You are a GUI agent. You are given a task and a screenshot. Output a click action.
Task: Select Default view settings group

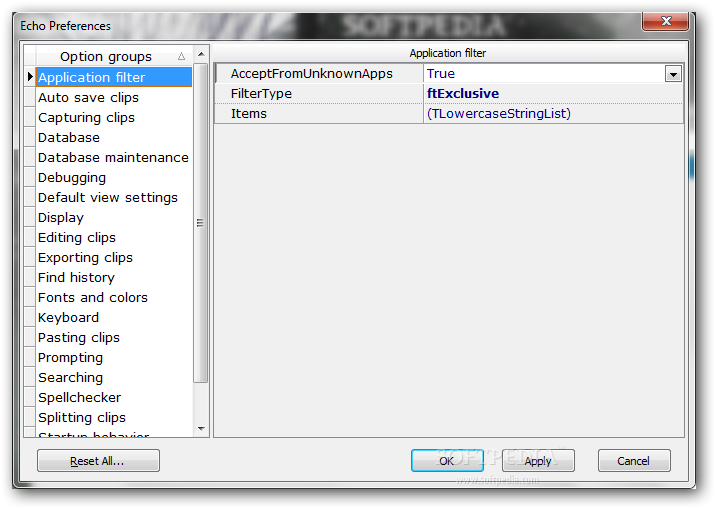(x=114, y=198)
